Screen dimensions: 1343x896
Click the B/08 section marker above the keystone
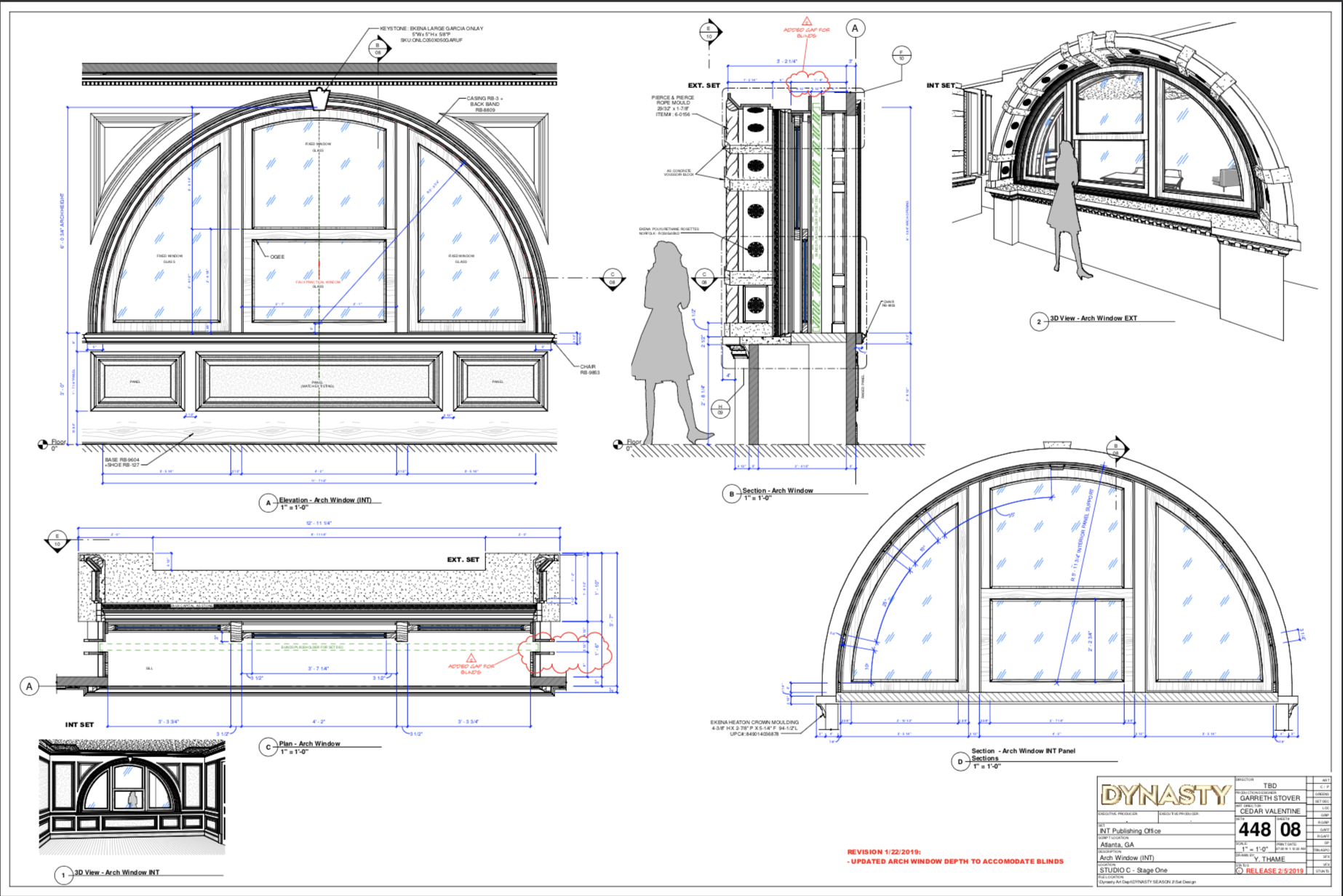coord(378,49)
